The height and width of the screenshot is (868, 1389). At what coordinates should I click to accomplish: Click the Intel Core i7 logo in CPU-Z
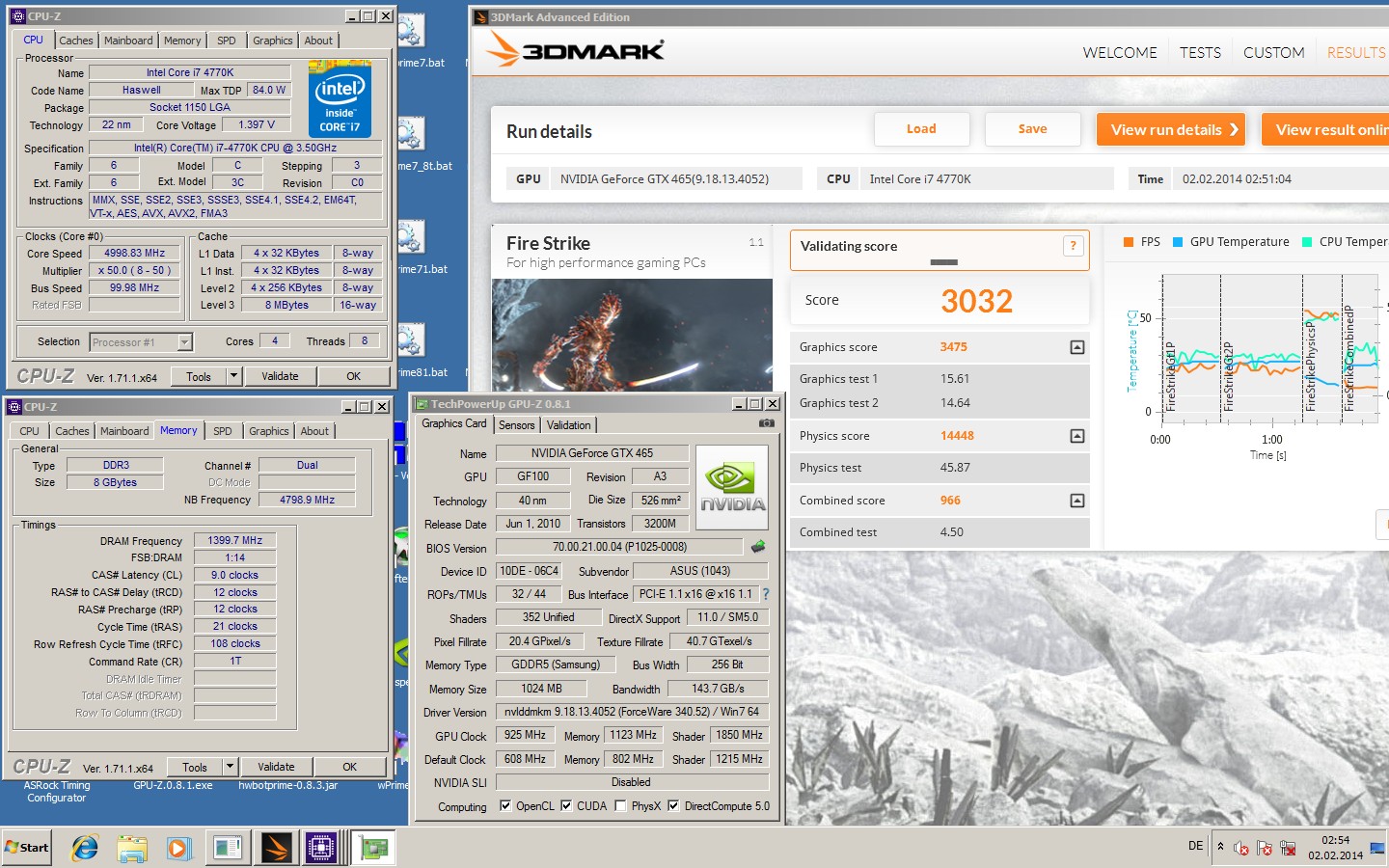click(340, 99)
